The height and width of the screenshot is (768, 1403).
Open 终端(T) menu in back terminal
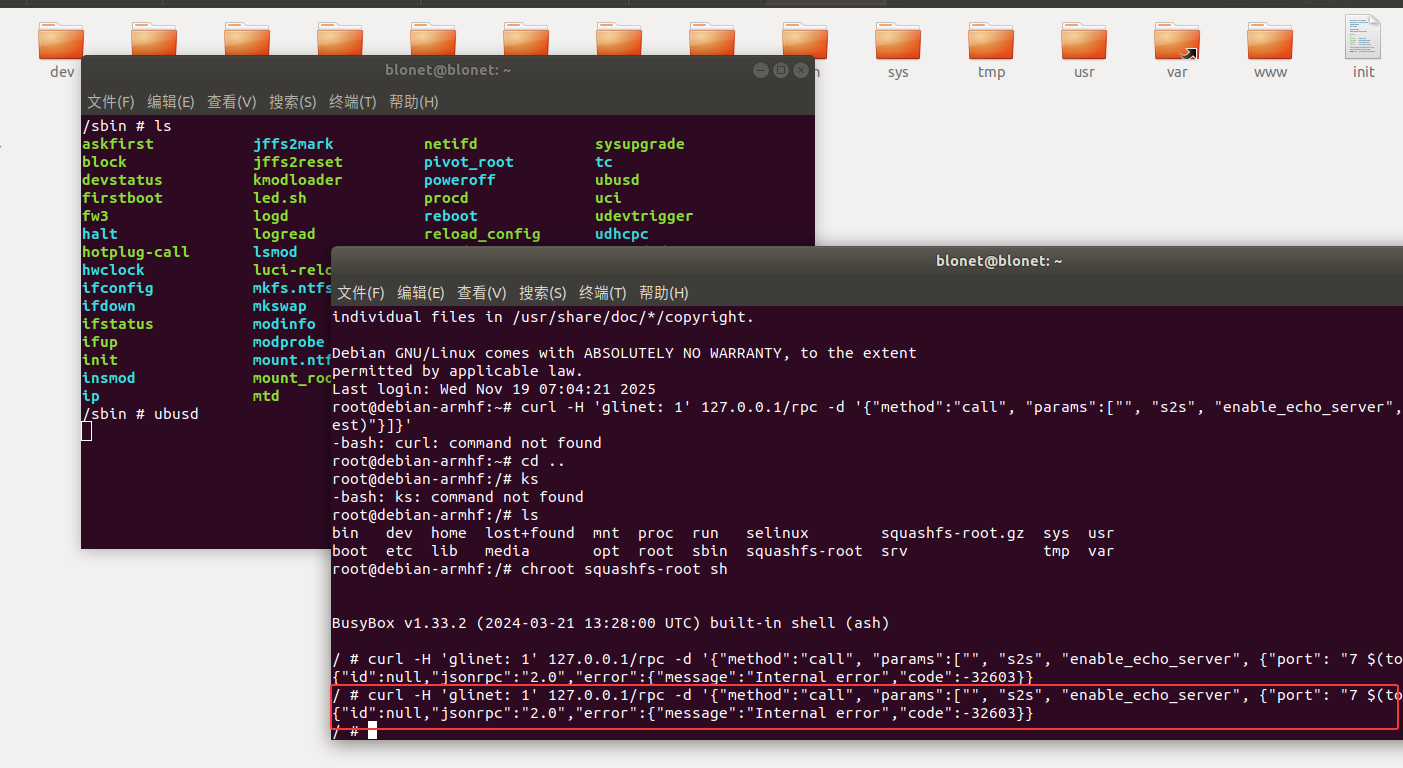point(353,102)
